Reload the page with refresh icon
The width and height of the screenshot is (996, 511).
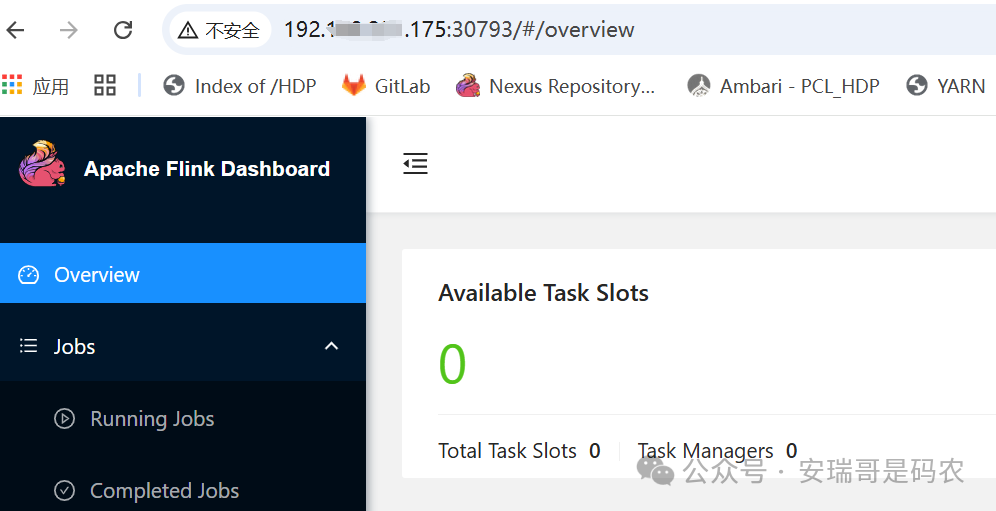(123, 30)
